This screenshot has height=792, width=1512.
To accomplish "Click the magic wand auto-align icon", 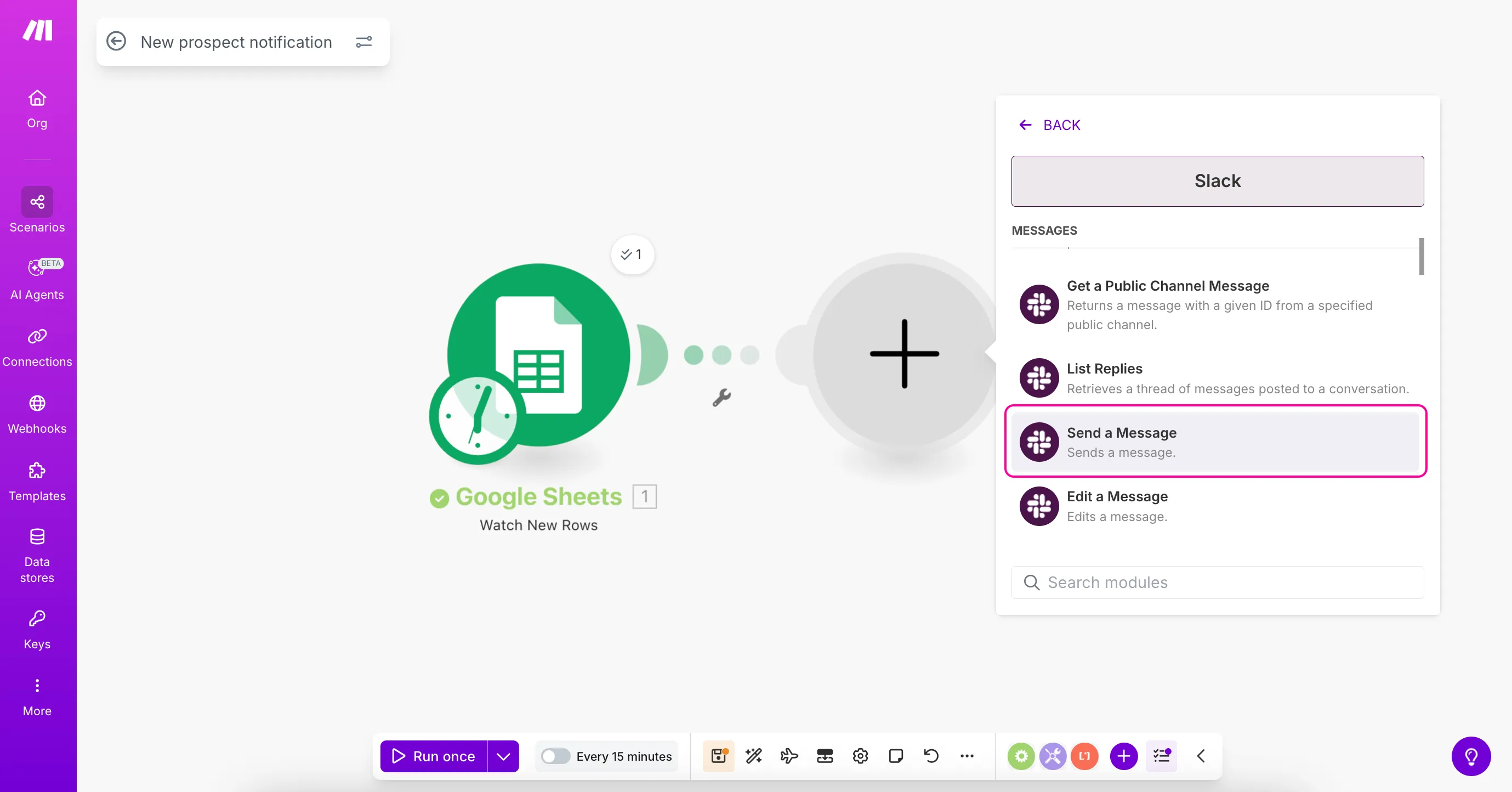I will pos(754,756).
